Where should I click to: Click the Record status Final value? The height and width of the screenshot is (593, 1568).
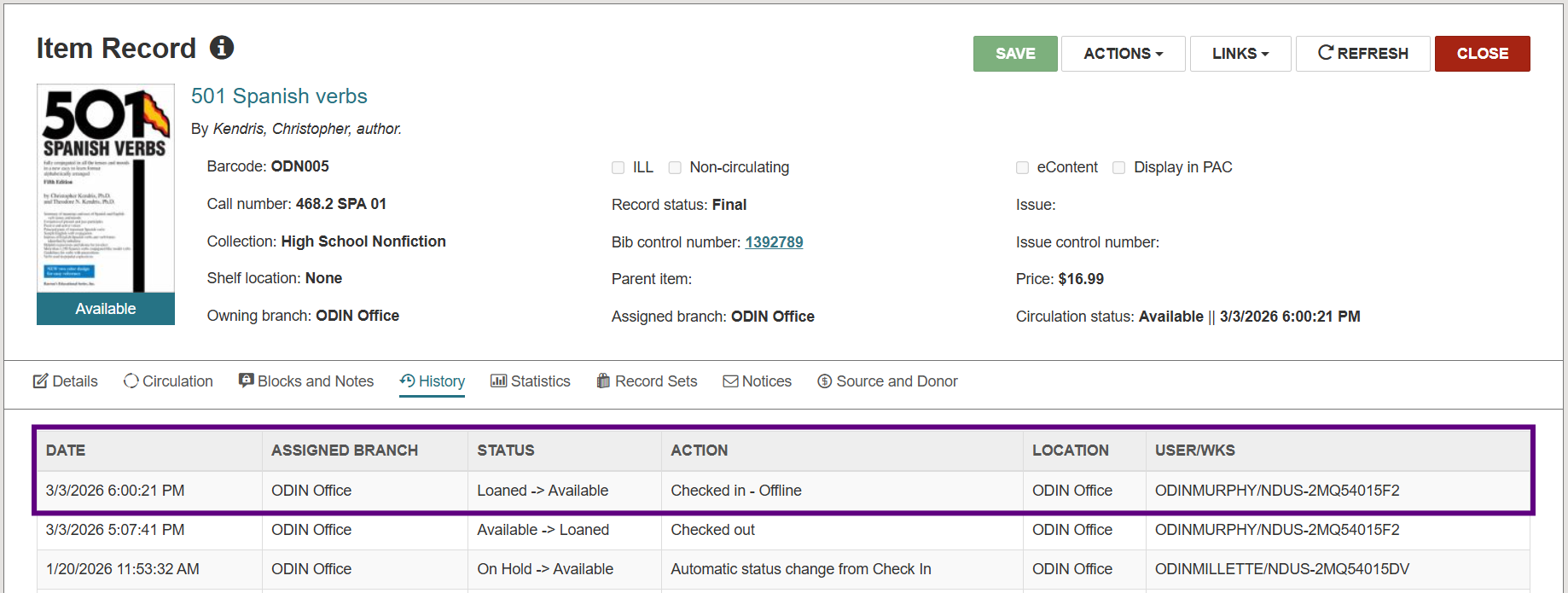(729, 205)
